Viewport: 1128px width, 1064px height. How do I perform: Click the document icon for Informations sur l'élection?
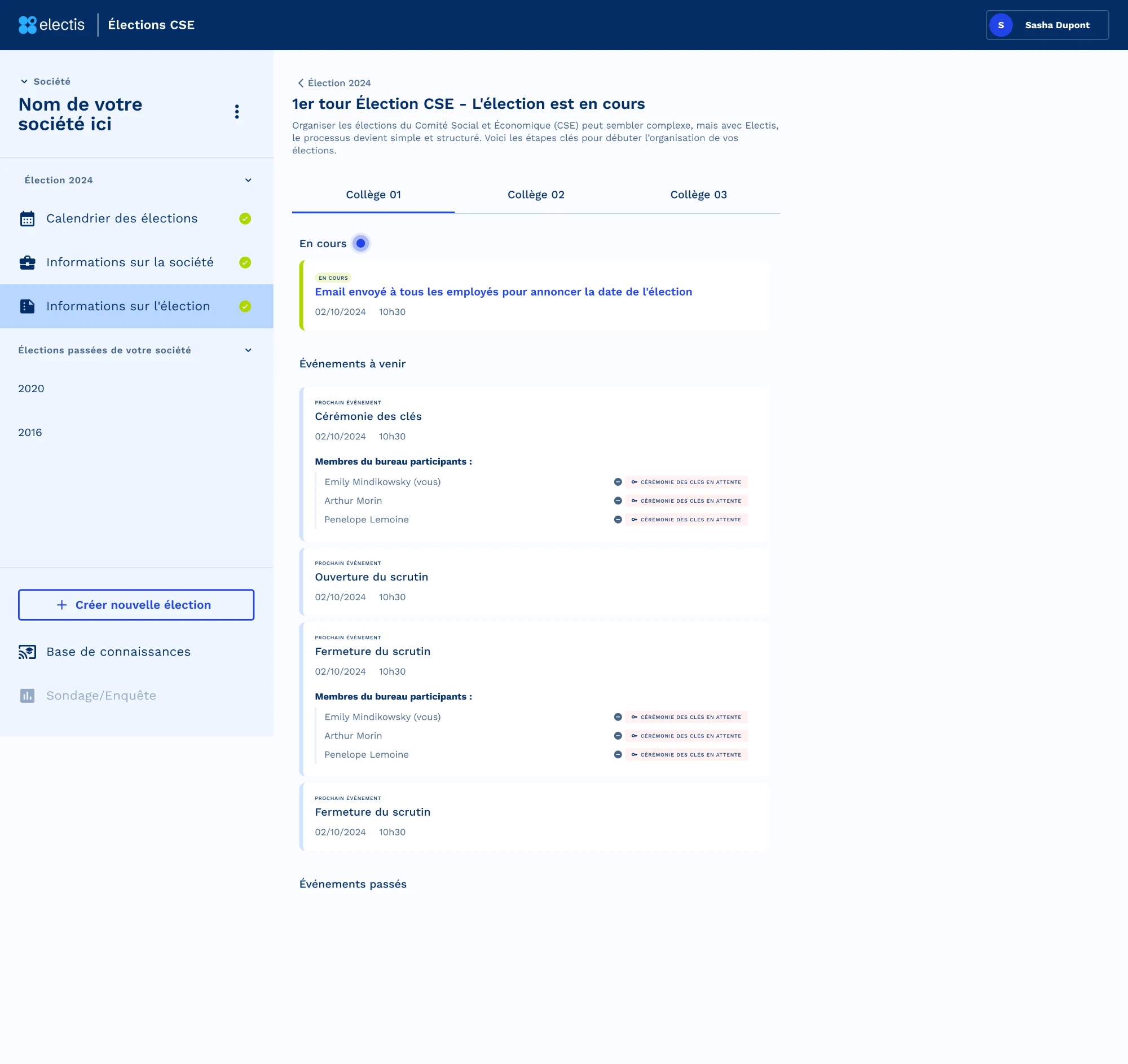[x=27, y=306]
